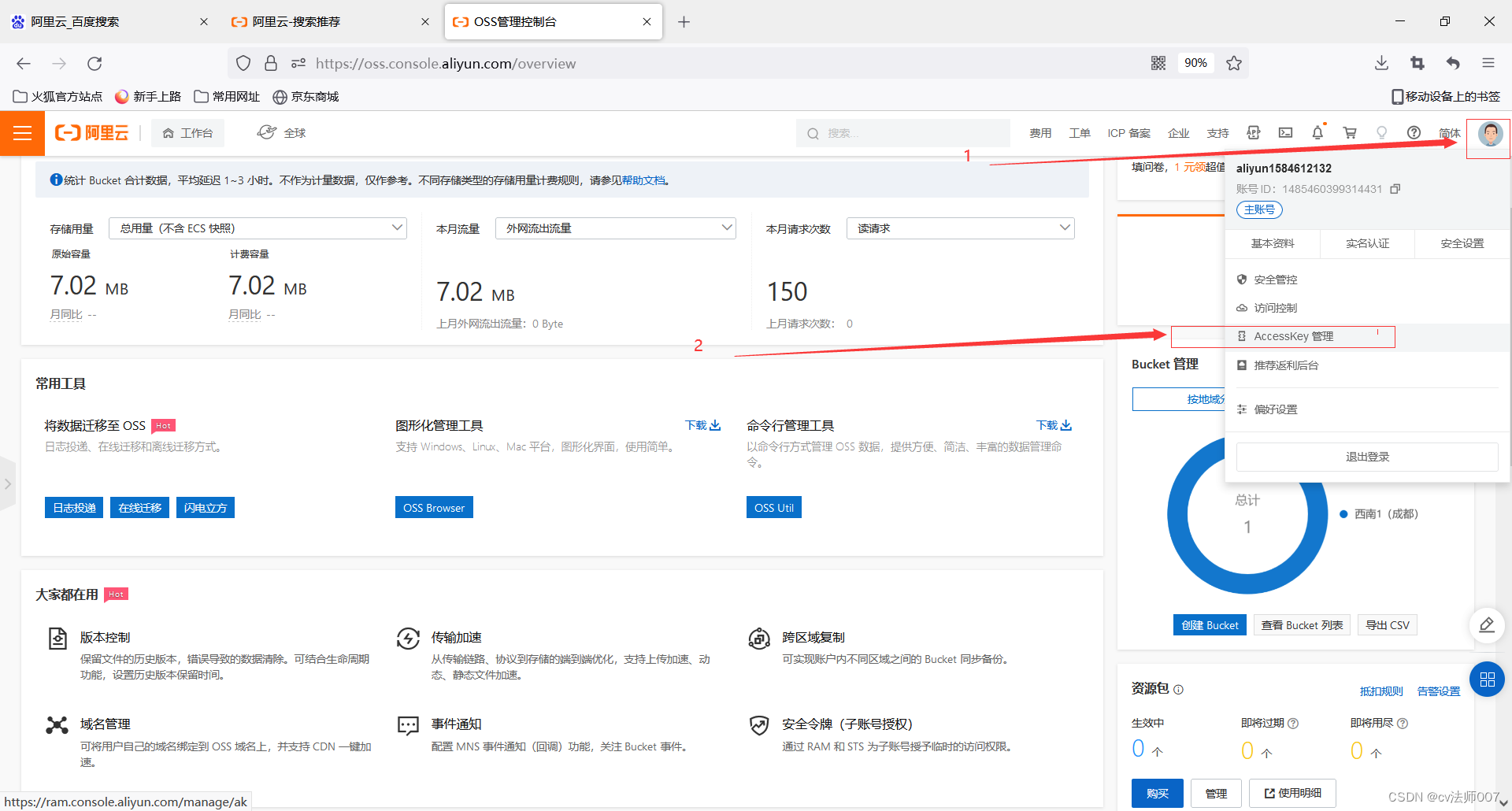This screenshot has height=811, width=1512.
Task: Click the domain management feature icon
Action: (57, 724)
